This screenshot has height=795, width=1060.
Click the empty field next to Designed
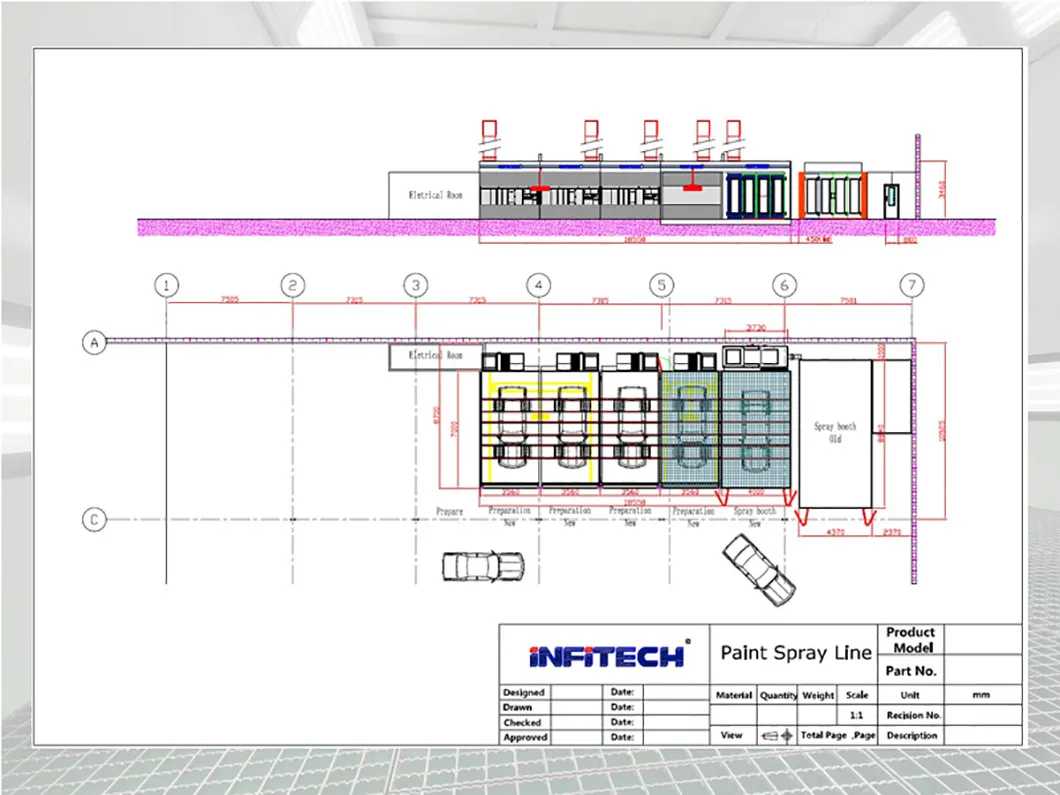575,692
